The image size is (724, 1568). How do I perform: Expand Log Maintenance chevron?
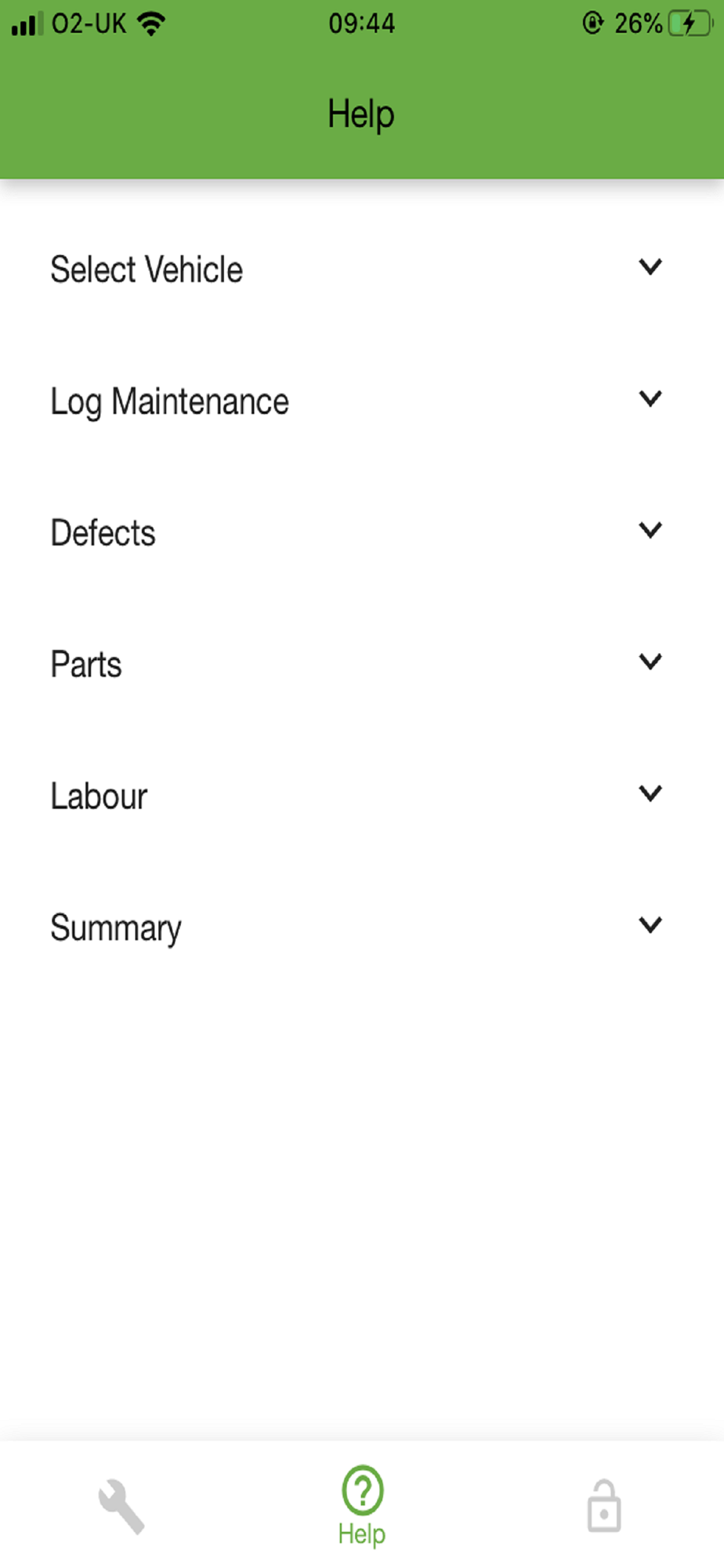click(x=650, y=399)
